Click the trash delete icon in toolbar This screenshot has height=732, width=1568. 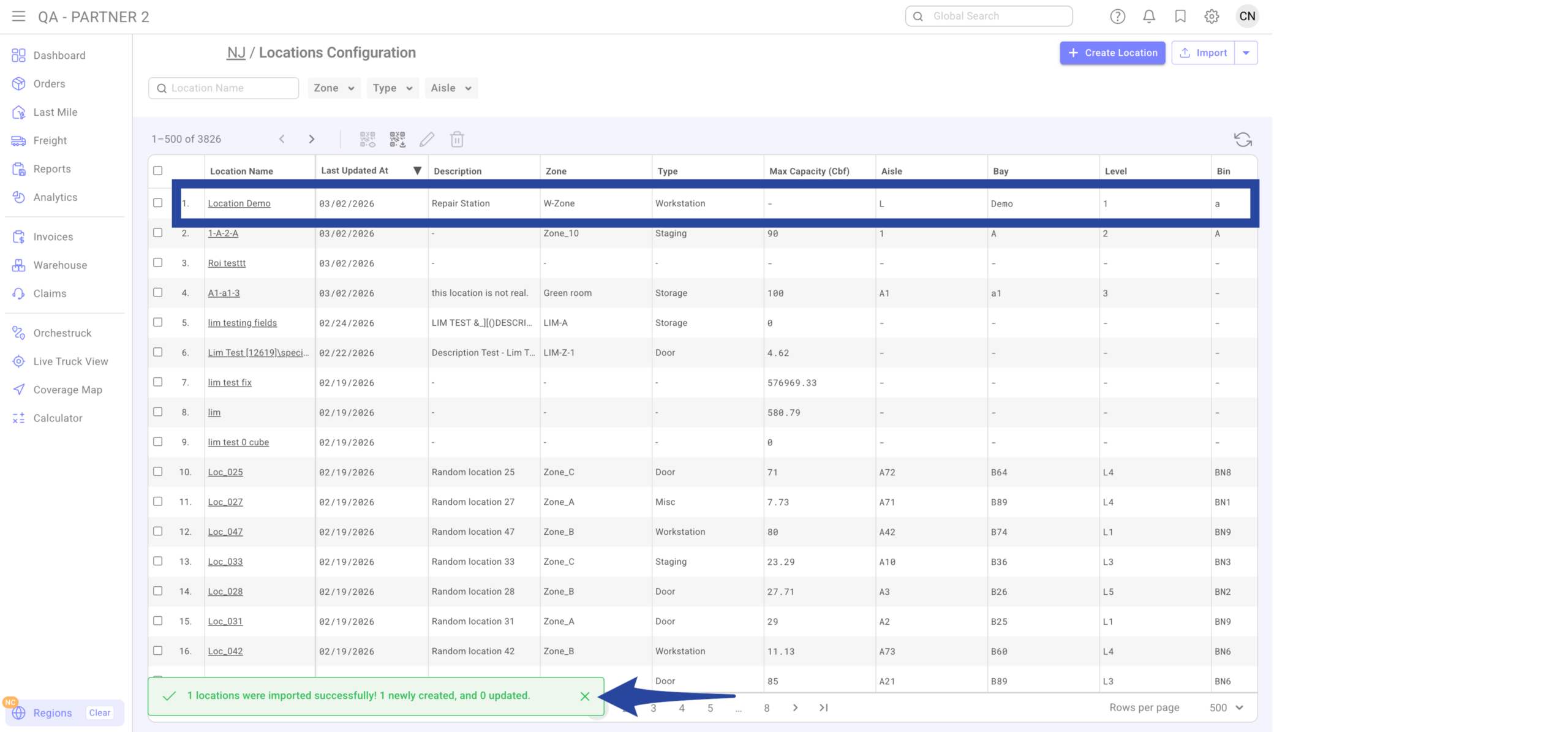[x=456, y=140]
